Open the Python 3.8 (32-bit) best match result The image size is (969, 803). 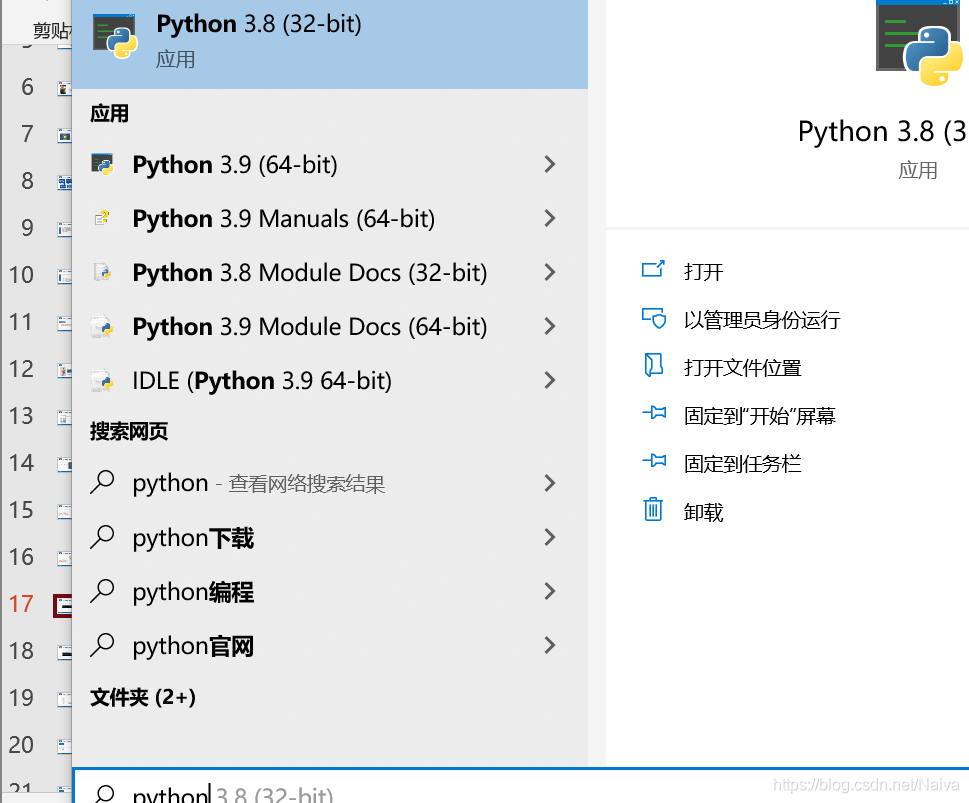click(x=329, y=43)
